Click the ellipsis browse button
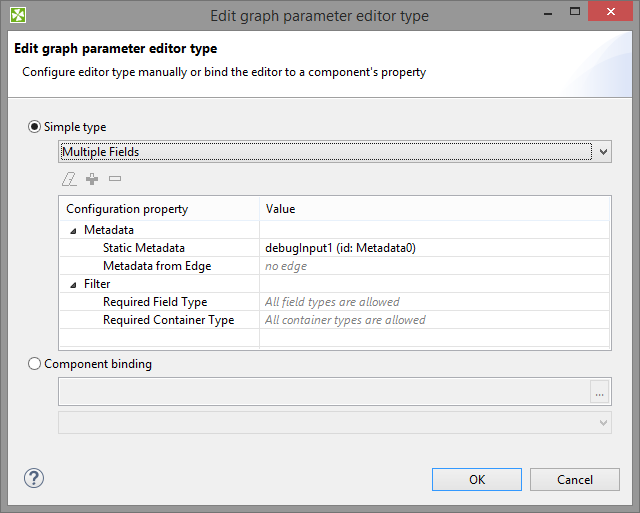This screenshot has height=513, width=640. pyautogui.click(x=600, y=393)
